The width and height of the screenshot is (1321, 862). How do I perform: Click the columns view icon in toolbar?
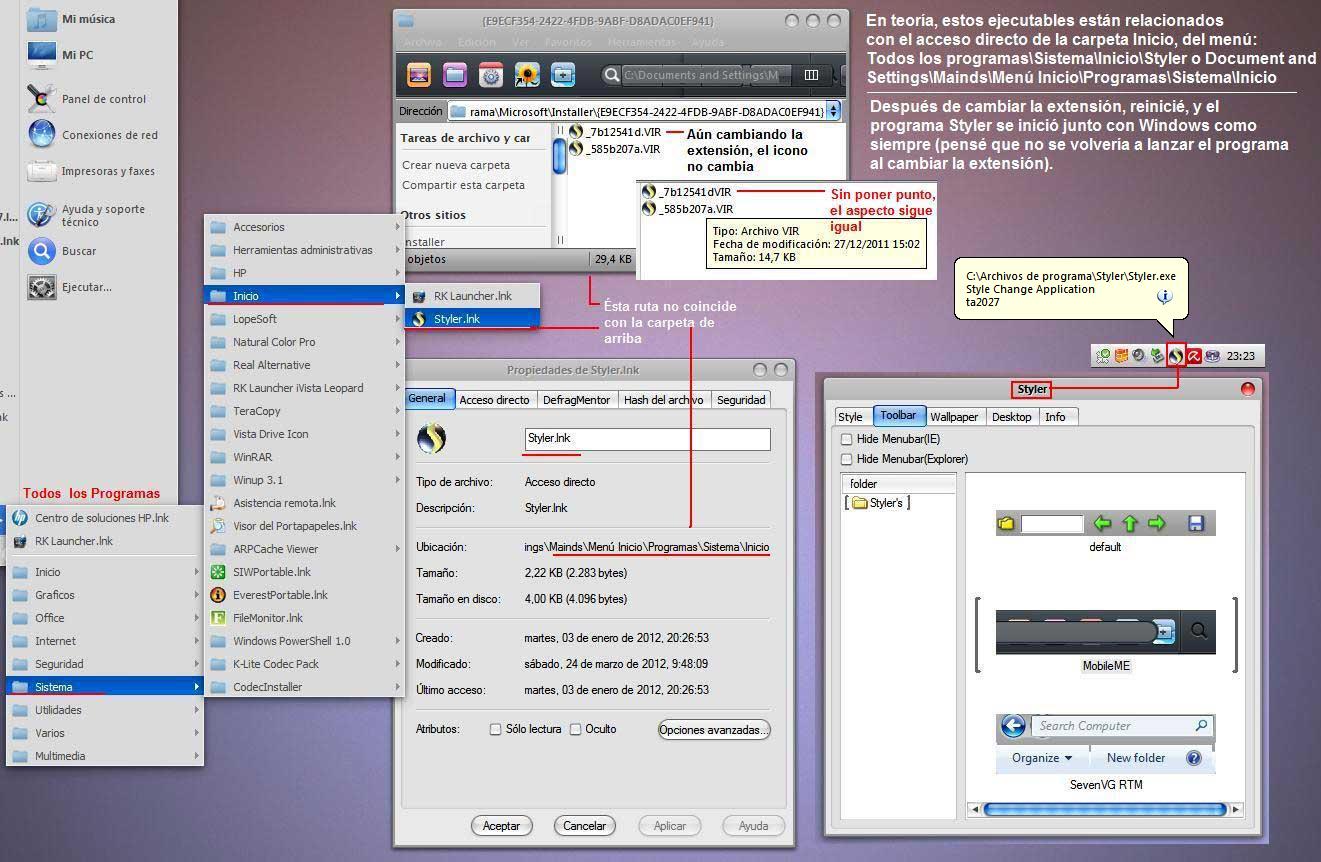point(811,75)
